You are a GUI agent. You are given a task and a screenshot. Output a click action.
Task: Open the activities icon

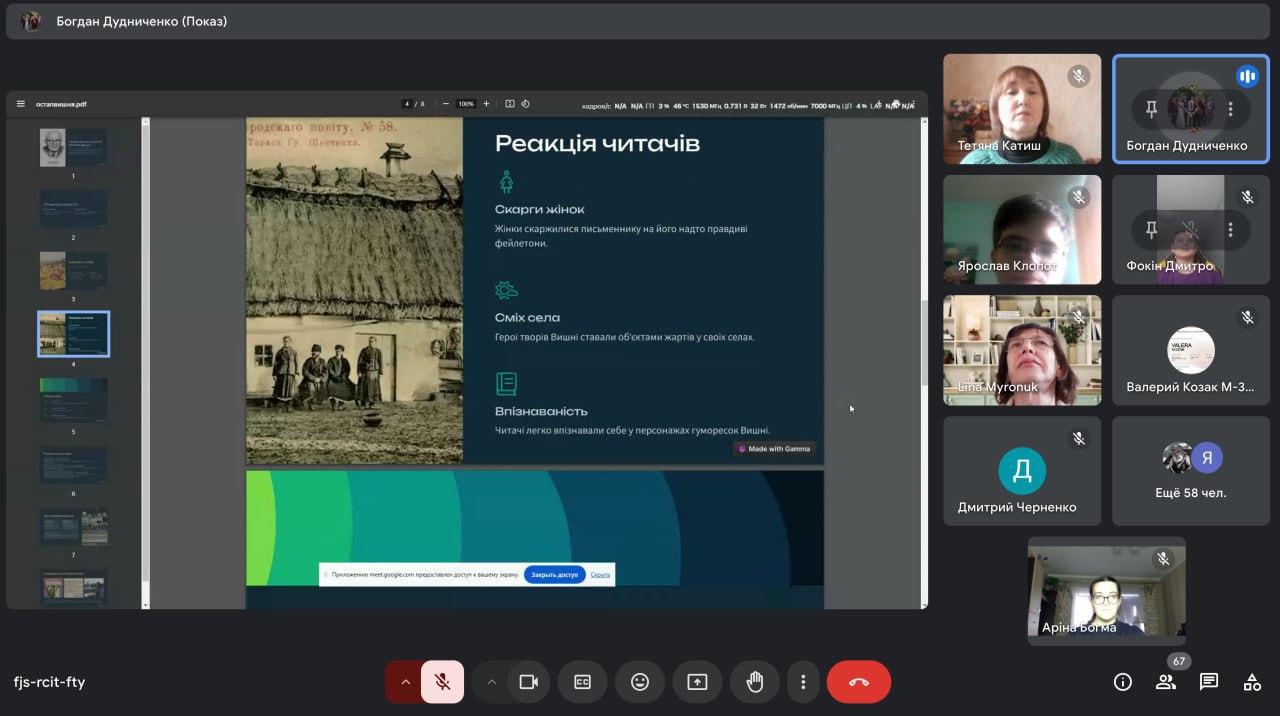tap(1252, 682)
